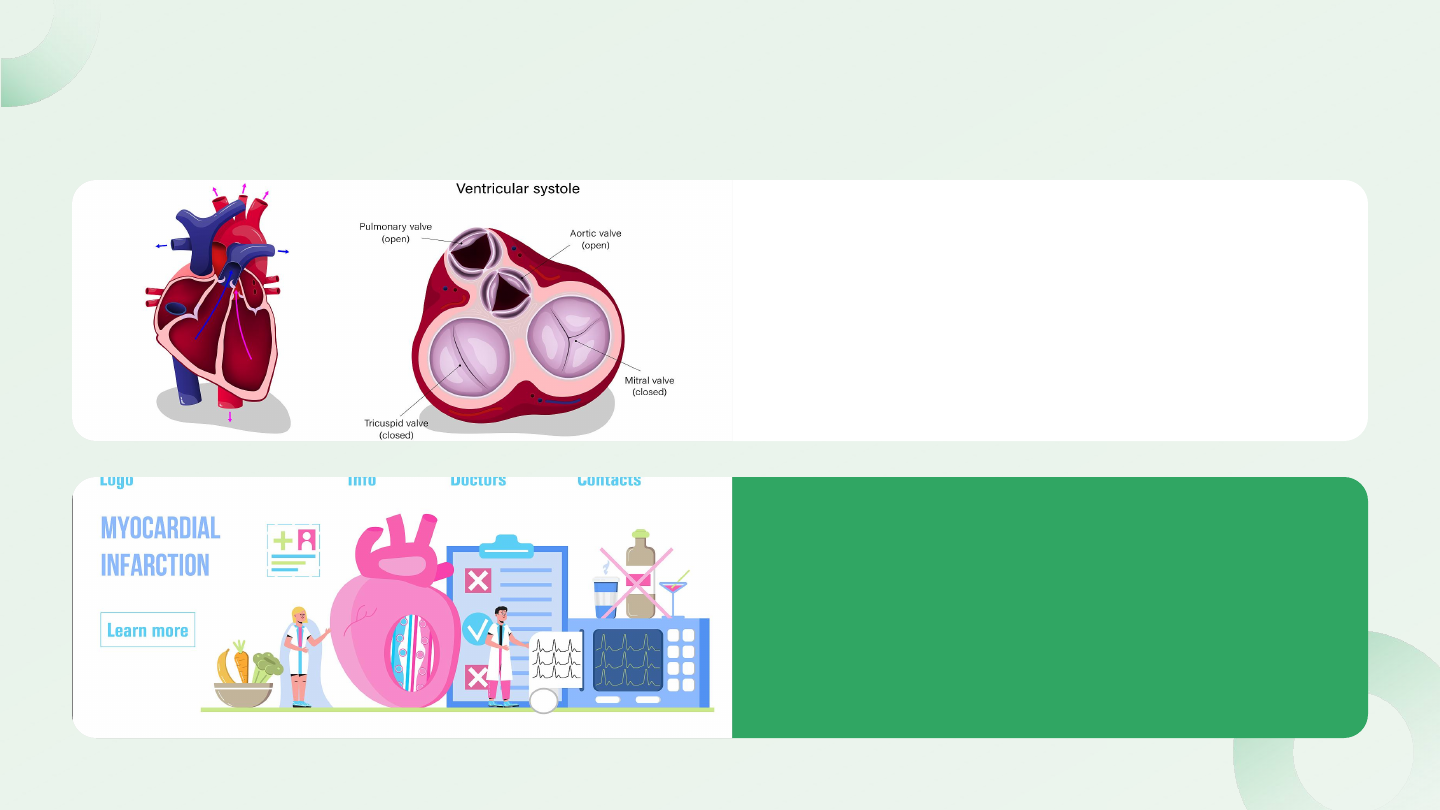
Task: Open the Doctors menu item
Action: tap(478, 481)
